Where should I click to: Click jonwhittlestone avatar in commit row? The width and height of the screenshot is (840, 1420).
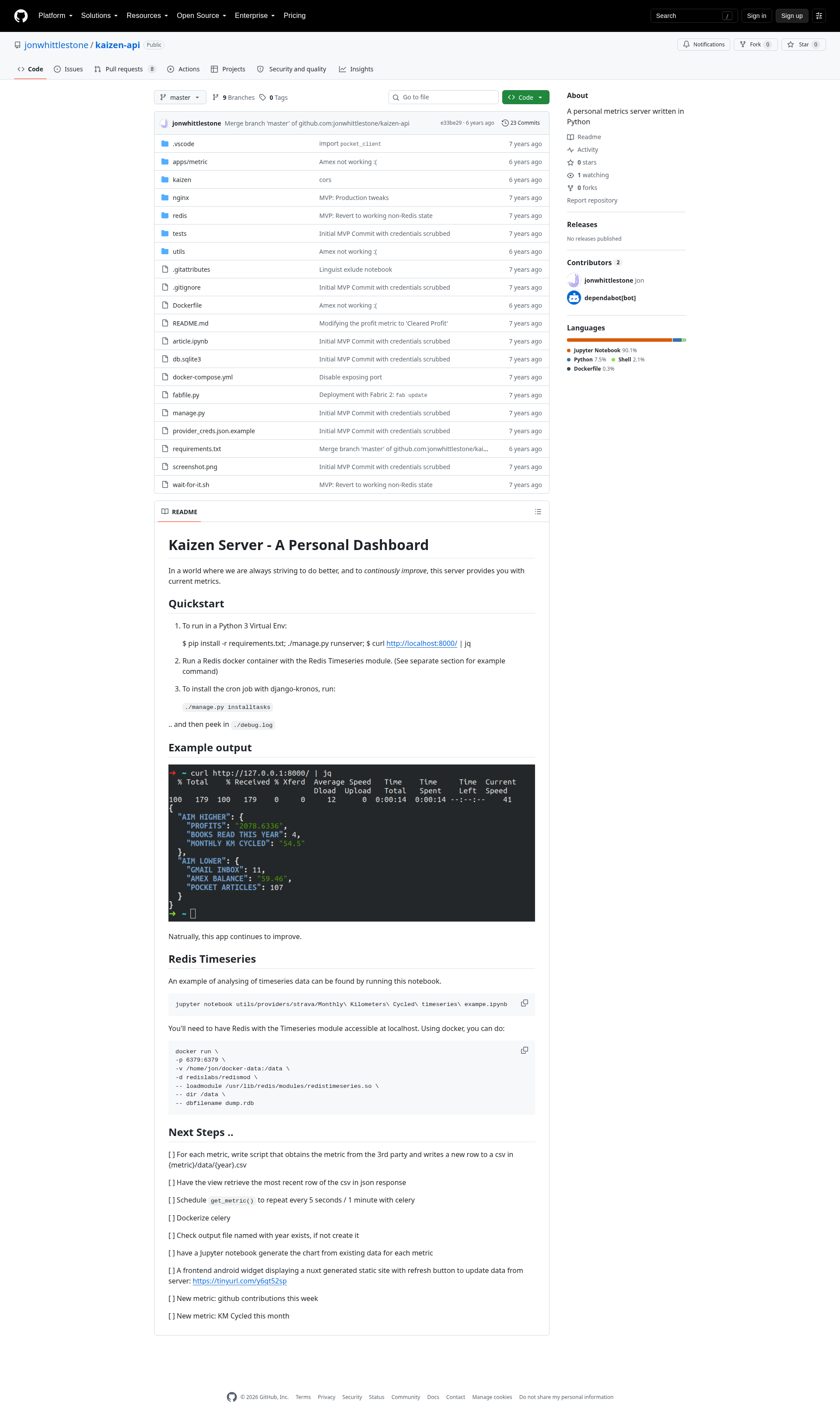(164, 123)
